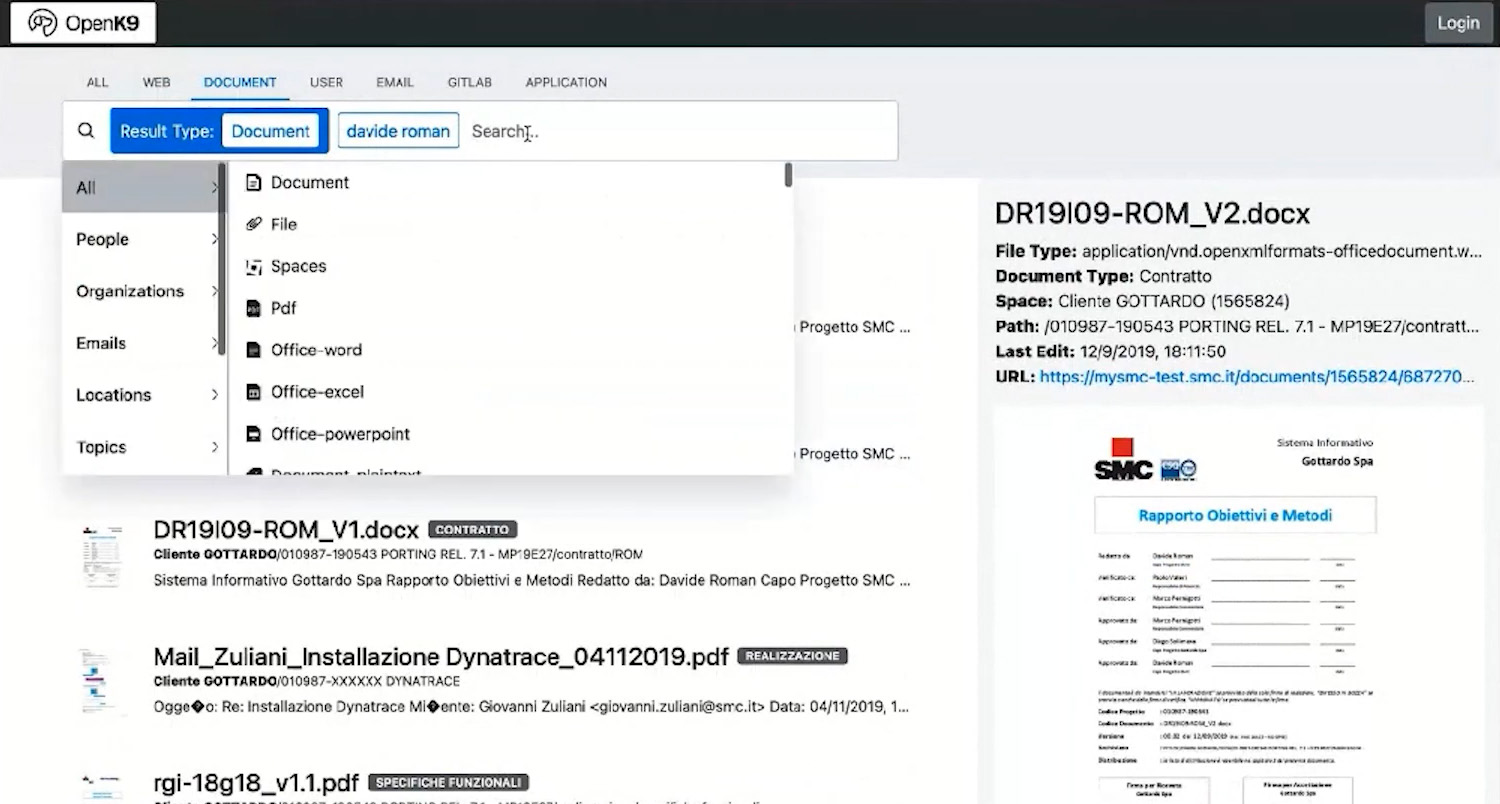This screenshot has height=804, width=1500.
Task: Click the Mail_Zuliani pdf thumbnail
Action: (x=101, y=681)
